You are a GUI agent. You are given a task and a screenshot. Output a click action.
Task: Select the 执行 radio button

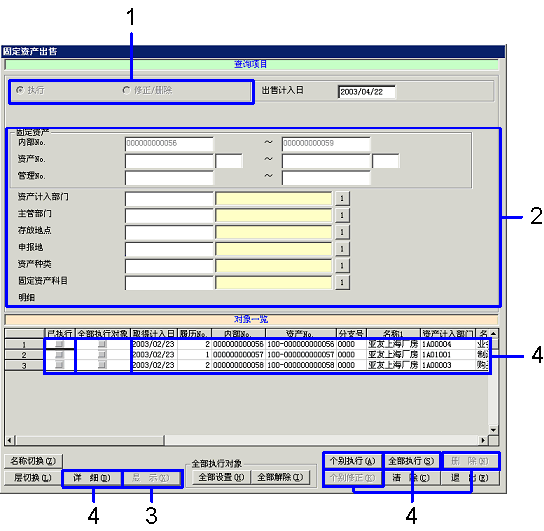tap(20, 90)
